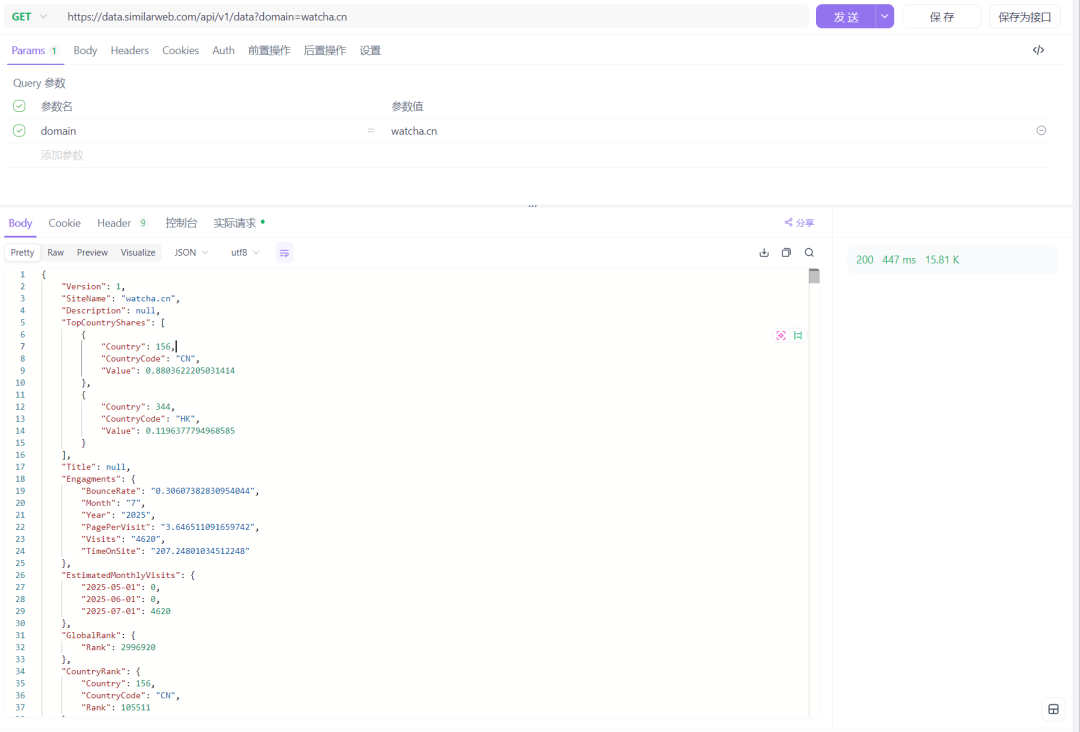Switch response view to Raw
This screenshot has width=1080, height=732.
click(55, 253)
